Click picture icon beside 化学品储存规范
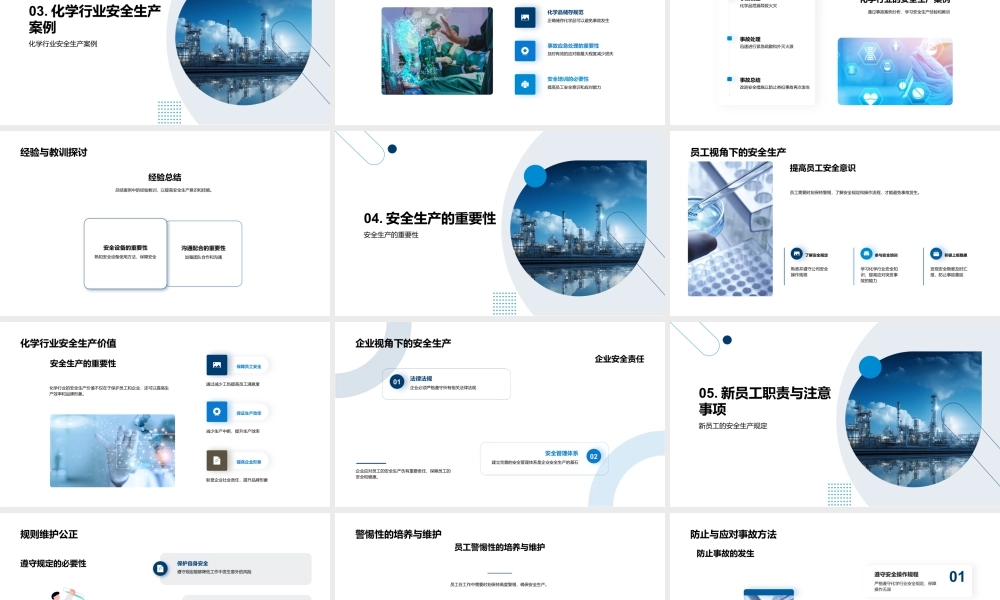The height and width of the screenshot is (600, 1000). point(525,18)
